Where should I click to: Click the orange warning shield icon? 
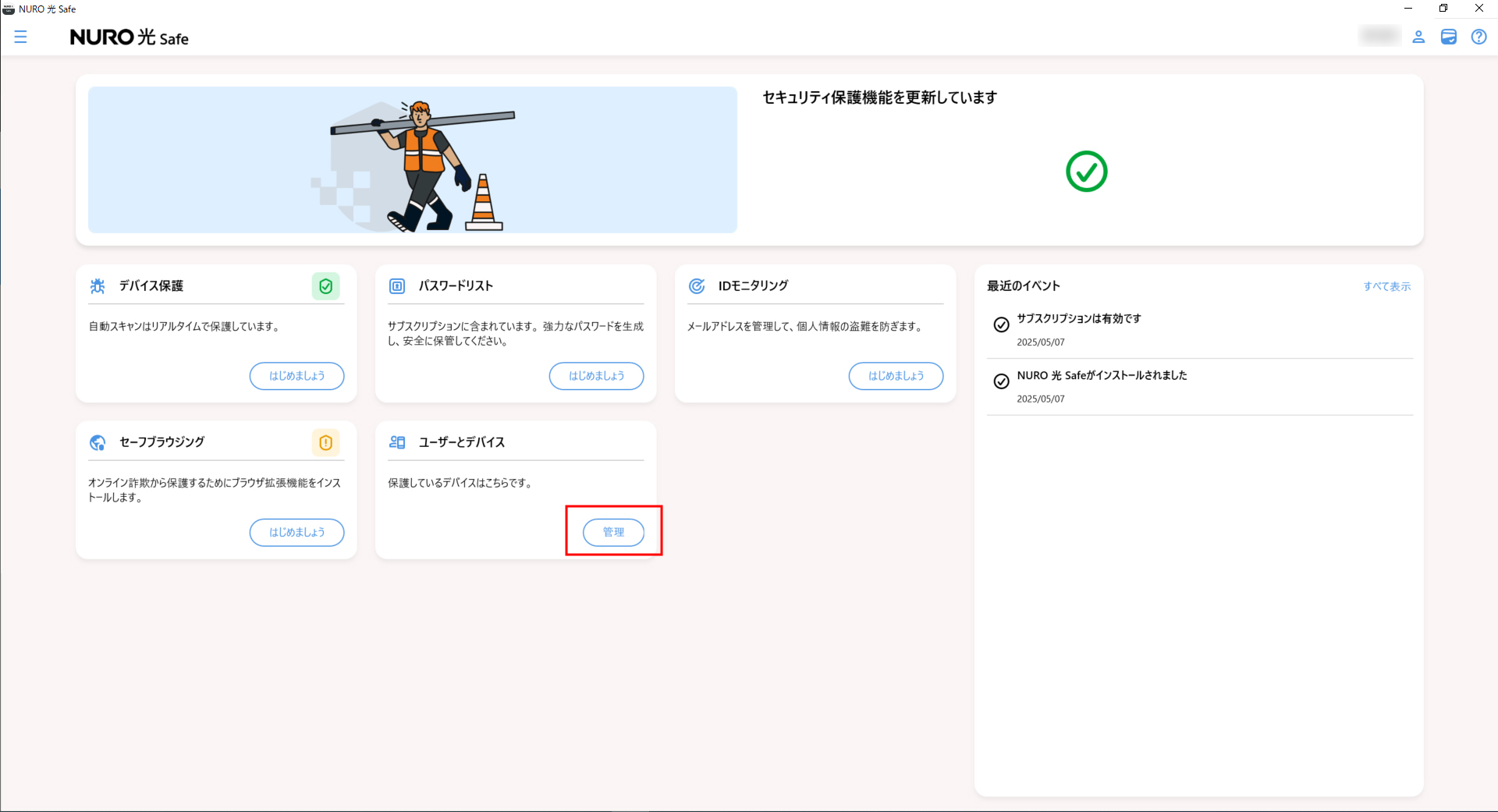click(x=326, y=442)
